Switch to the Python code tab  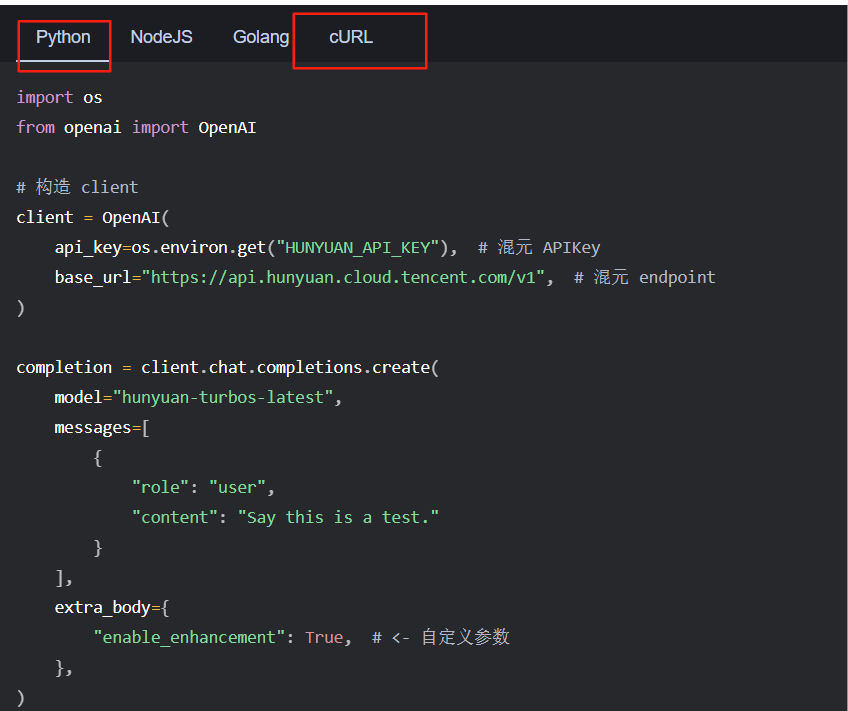(63, 37)
